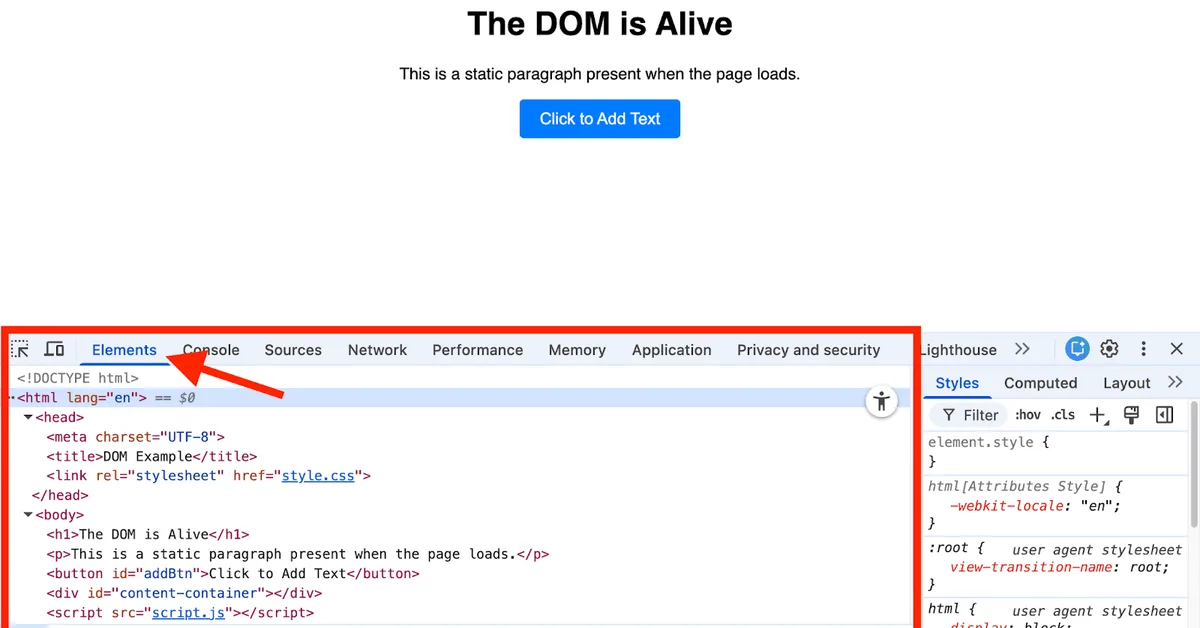The width and height of the screenshot is (1200, 628).
Task: Open the AI assistance panel icon
Action: [x=1077, y=349]
